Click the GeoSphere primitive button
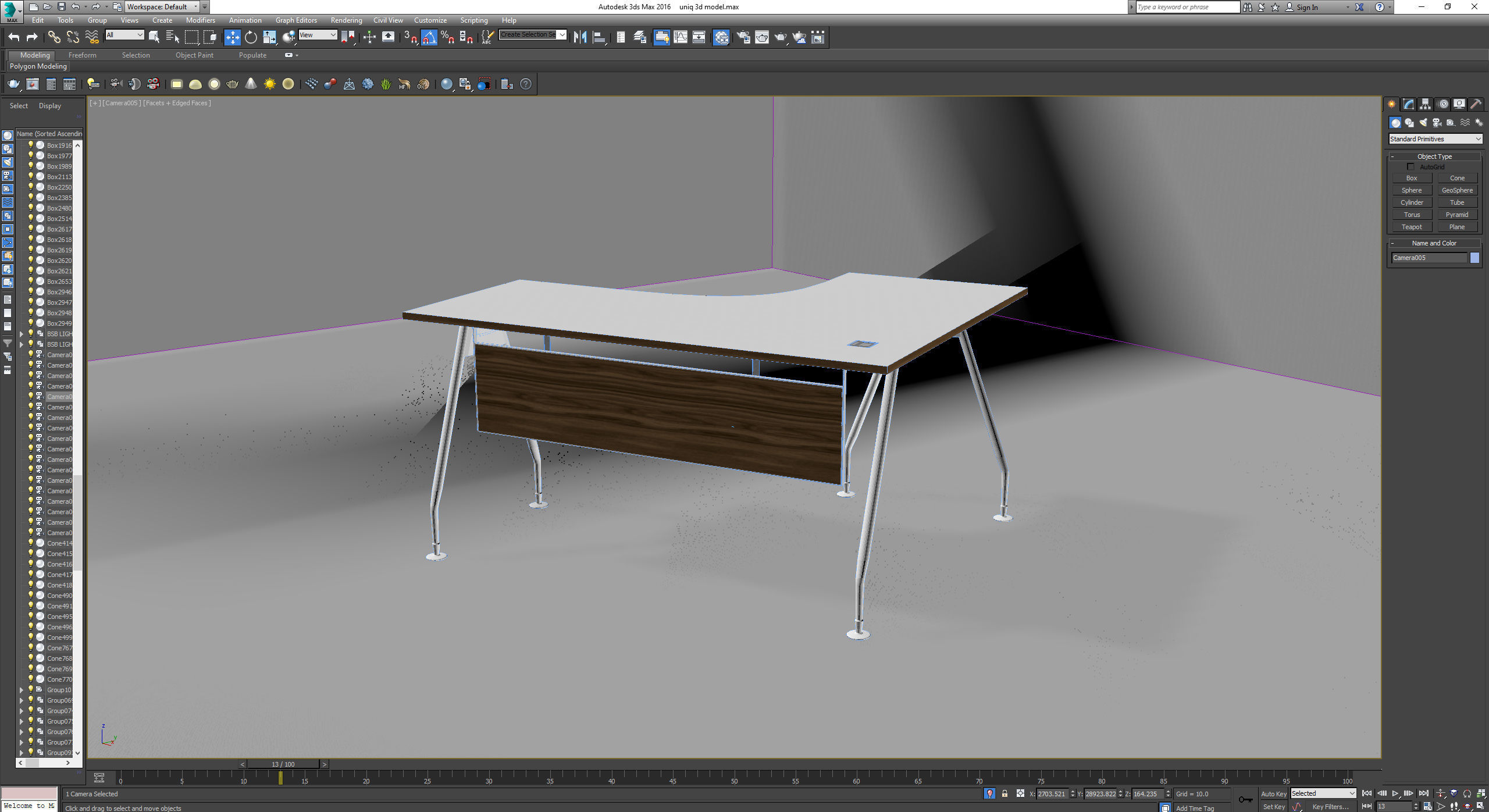This screenshot has height=812, width=1489. (1457, 190)
